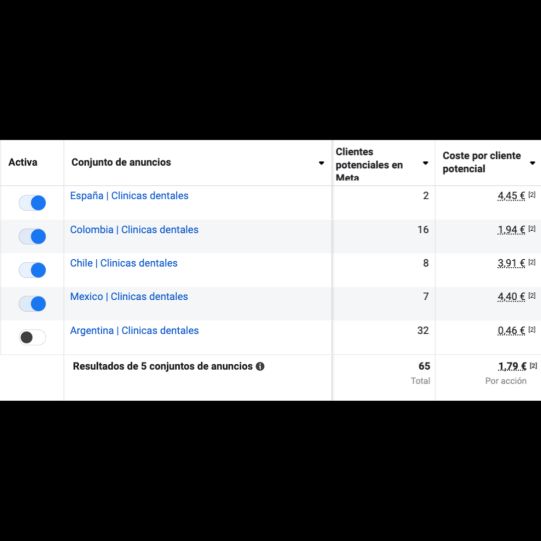
Task: Select the Activa column header
Action: (23, 162)
